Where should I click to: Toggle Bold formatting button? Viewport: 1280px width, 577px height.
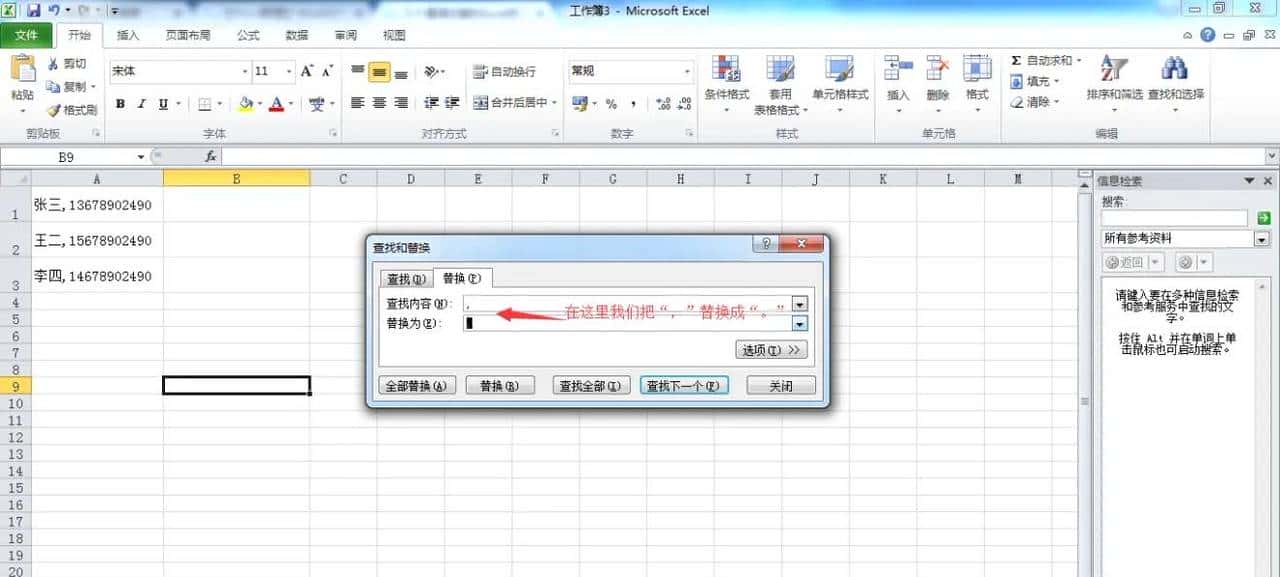tap(120, 104)
